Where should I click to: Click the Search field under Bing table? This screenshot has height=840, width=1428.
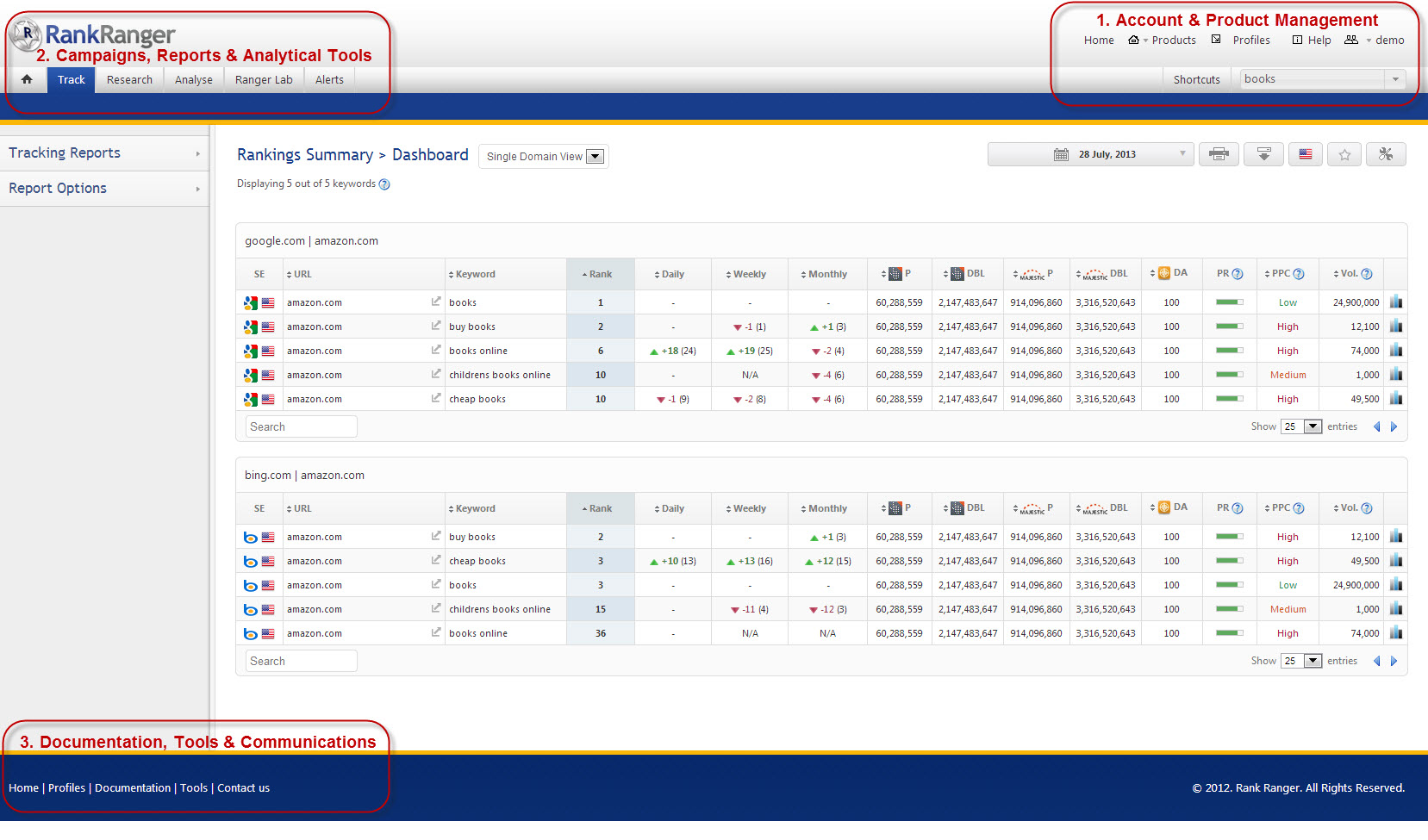[301, 661]
